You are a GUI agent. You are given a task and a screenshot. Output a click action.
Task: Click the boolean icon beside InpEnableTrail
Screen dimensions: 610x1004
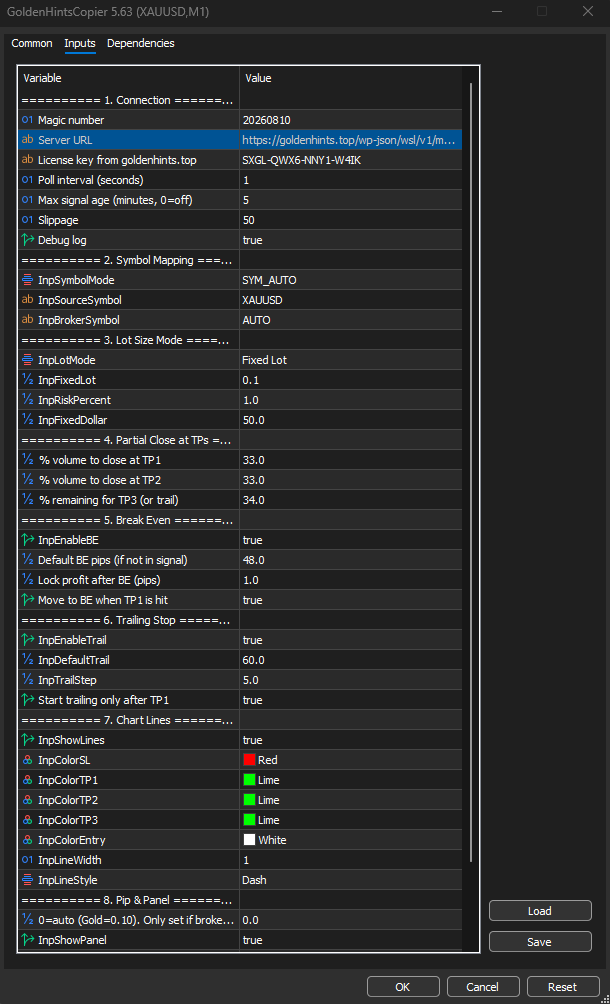[28, 640]
